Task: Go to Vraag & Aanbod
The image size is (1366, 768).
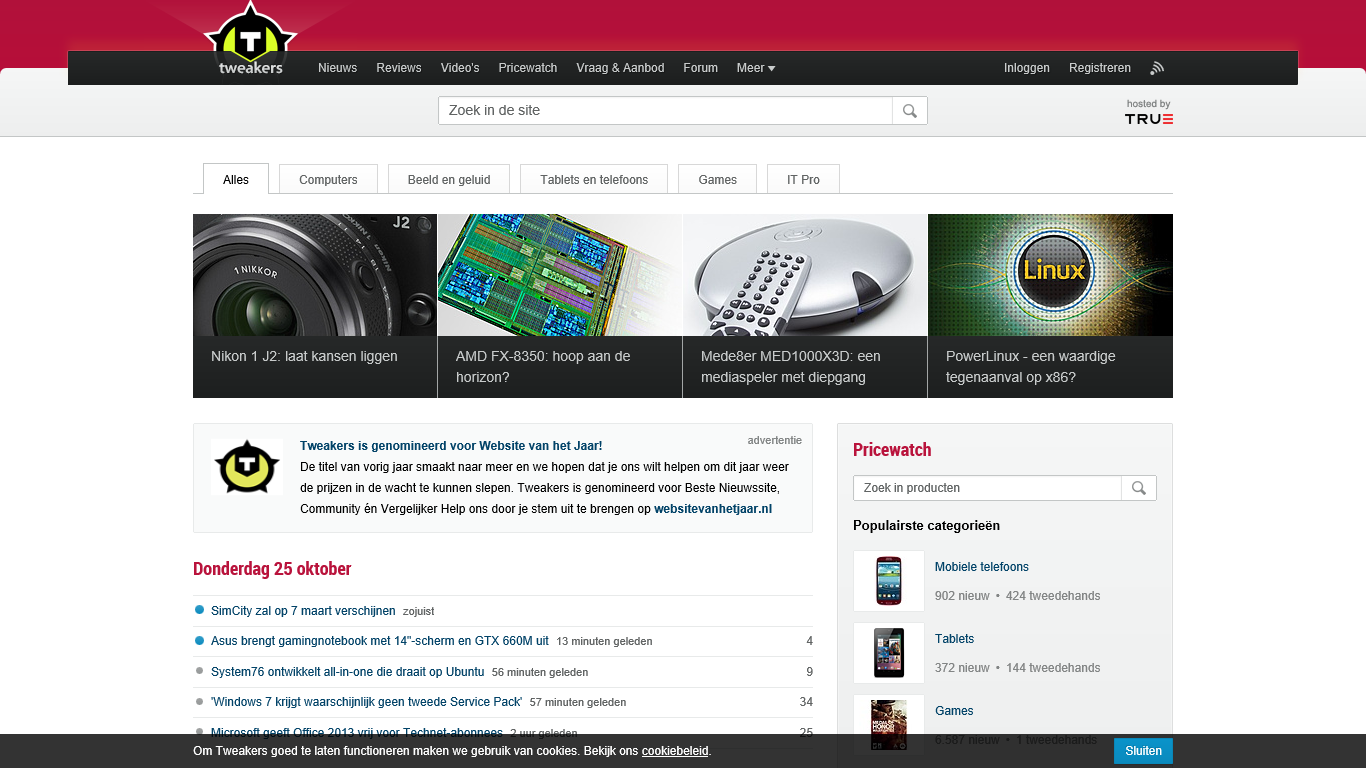Action: tap(620, 68)
